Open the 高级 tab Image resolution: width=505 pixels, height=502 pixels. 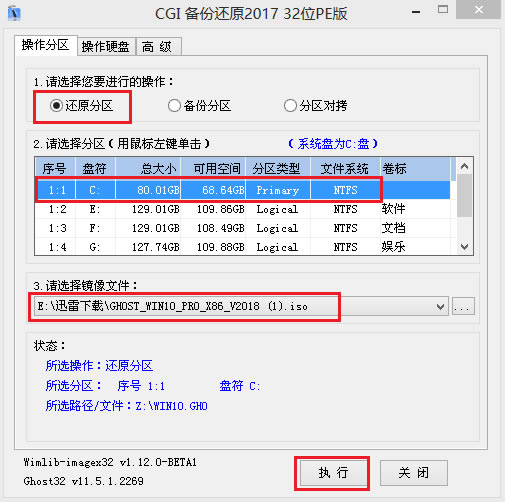coord(158,46)
